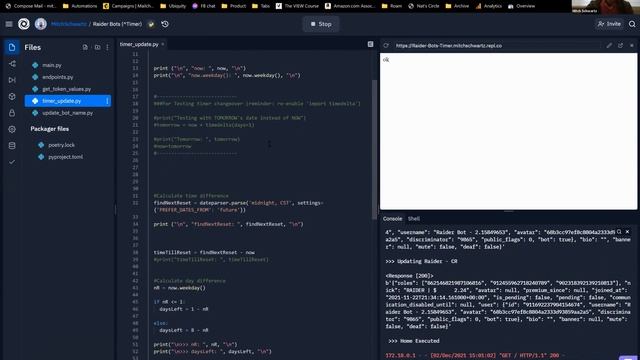The width and height of the screenshot is (640, 360).
Task: Open the user profile avatar
Action: tap(40, 24)
